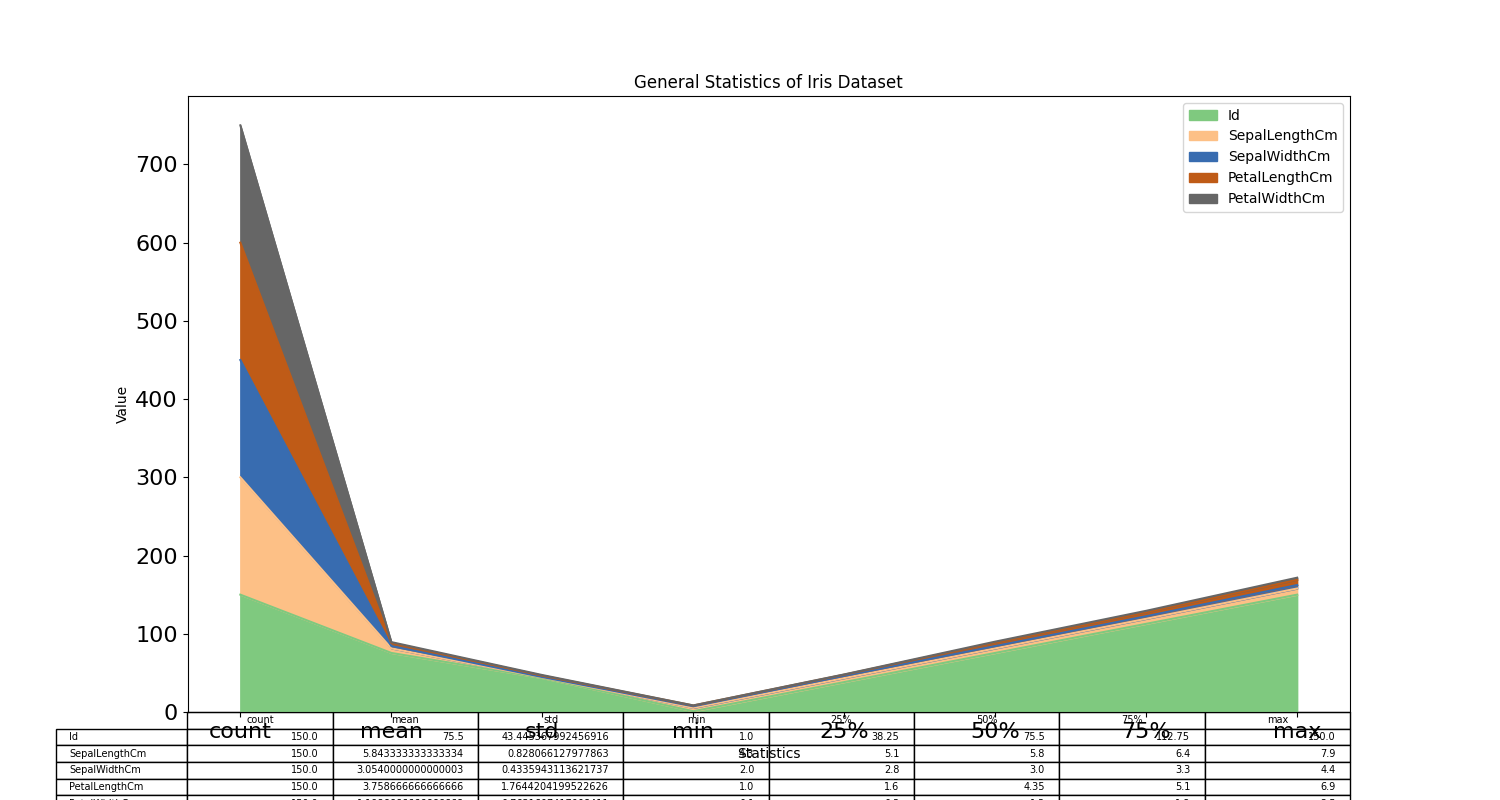The height and width of the screenshot is (800, 1500).
Task: Click table cell 0.4335943113621737
Action: (x=550, y=771)
